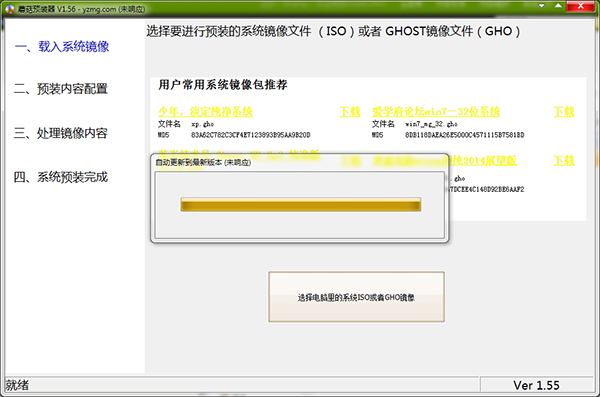This screenshot has height=397, width=600.
Task: Select step 二、预装内容配置 in sidebar
Action: coord(61,89)
